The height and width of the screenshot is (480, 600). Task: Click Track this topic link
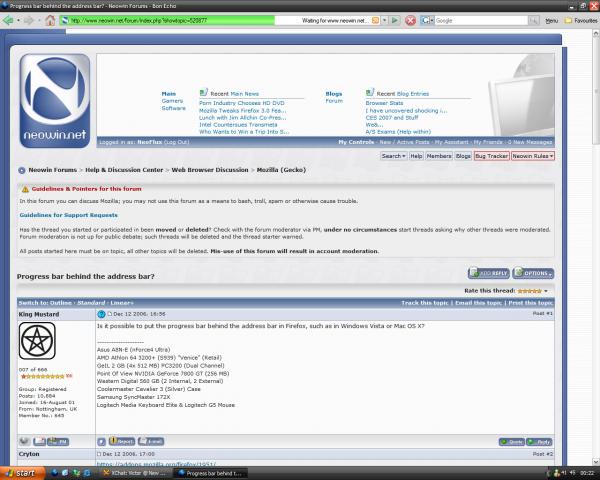tap(424, 303)
